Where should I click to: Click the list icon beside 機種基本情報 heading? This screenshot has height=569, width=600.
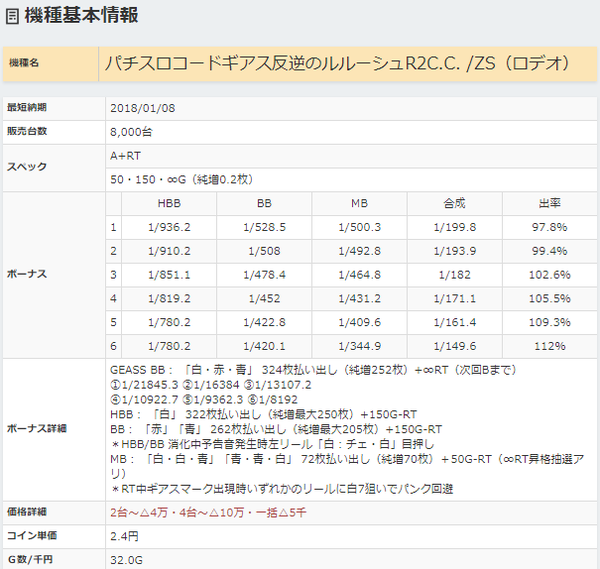[x=12, y=16]
